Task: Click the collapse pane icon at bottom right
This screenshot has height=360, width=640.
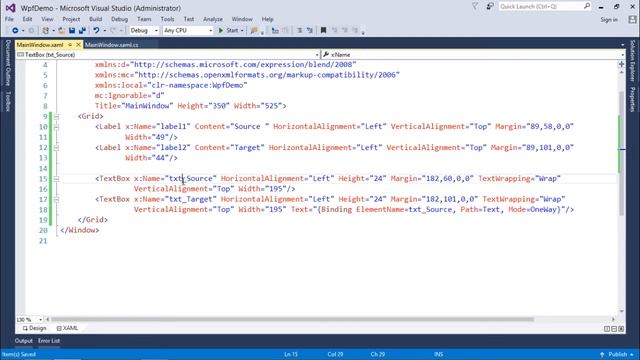Action: coord(621,329)
